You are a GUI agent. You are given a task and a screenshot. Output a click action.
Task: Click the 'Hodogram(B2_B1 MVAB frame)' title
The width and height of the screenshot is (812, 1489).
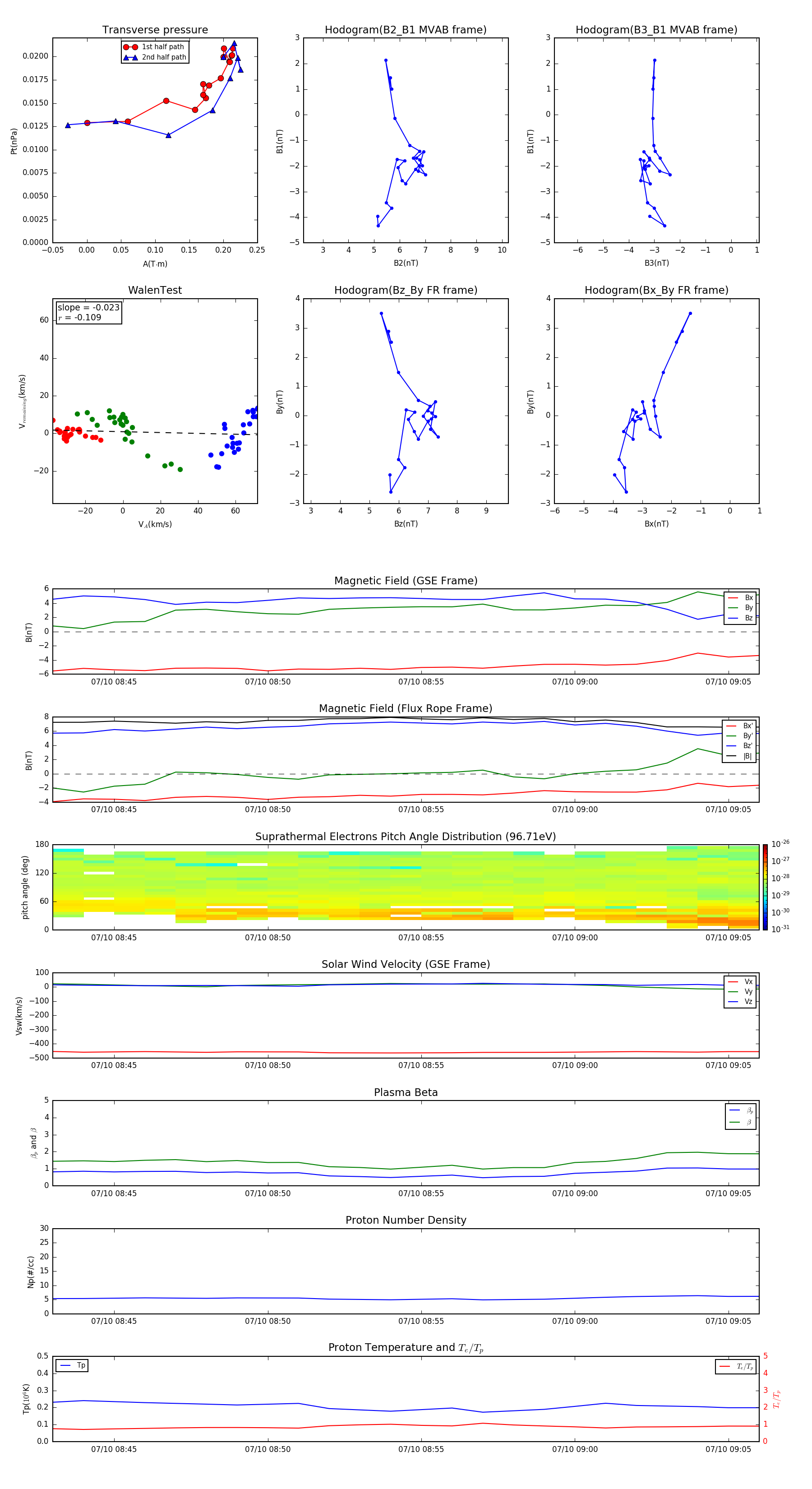click(x=406, y=30)
